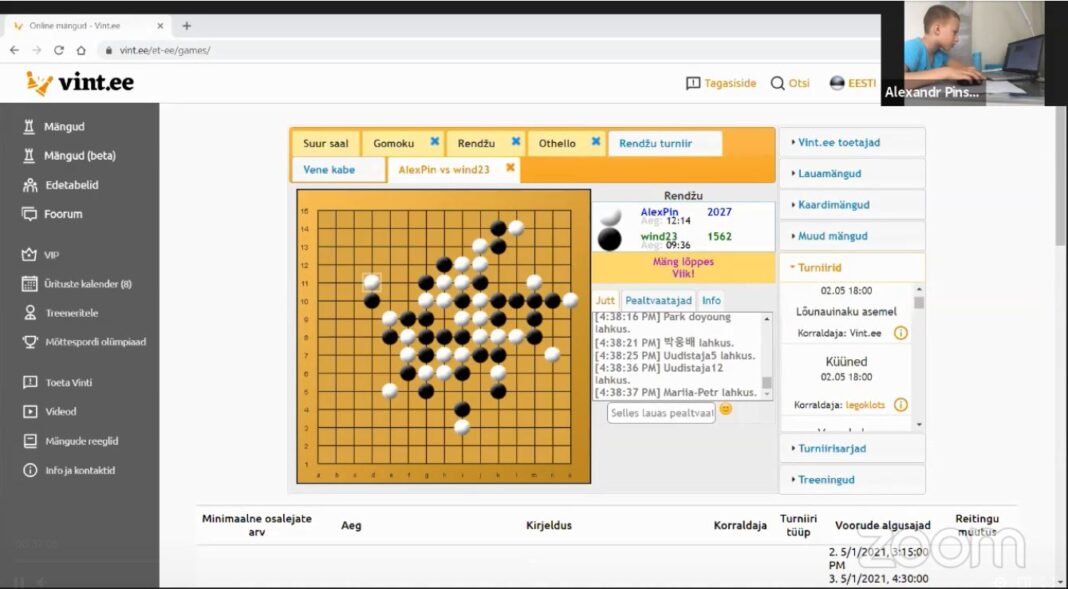Expand the Turniirisarjad section
The height and width of the screenshot is (589, 1068).
[852, 449]
